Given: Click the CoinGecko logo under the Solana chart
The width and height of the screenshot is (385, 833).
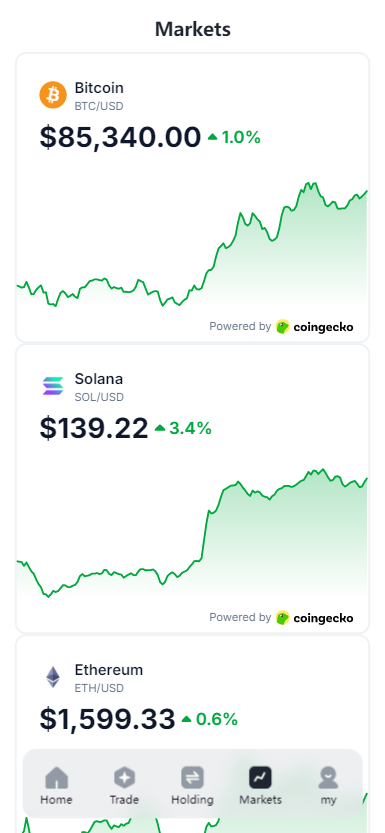Looking at the screenshot, I should tap(314, 617).
